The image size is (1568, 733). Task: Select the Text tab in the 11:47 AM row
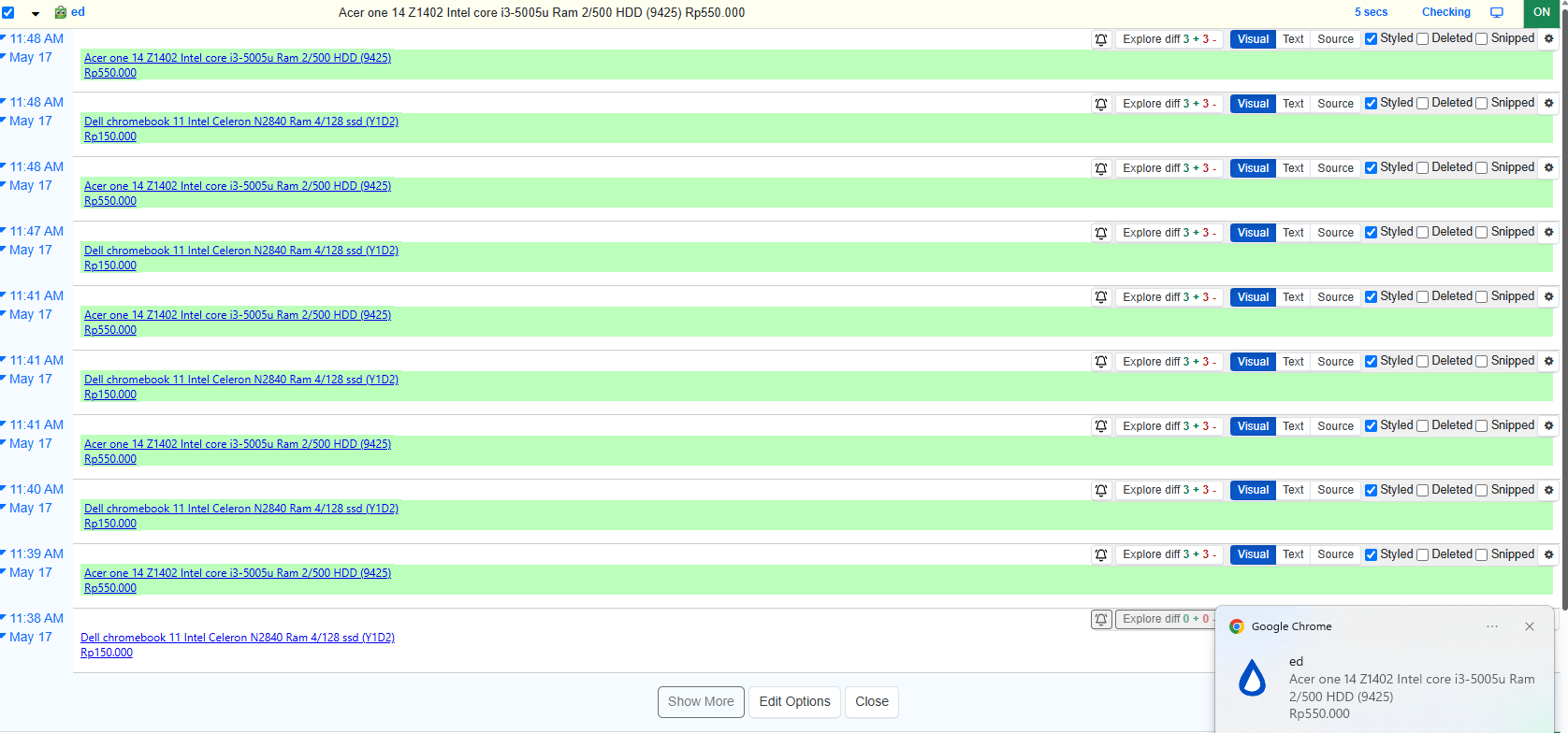click(1293, 233)
